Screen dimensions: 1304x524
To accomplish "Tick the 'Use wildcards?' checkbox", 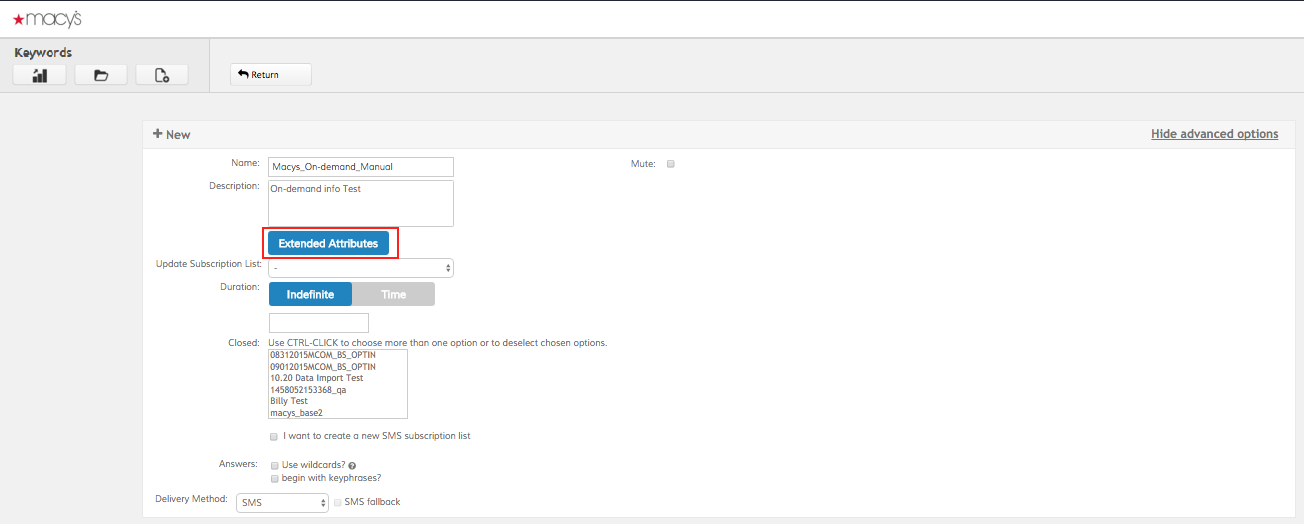I will click(x=274, y=465).
